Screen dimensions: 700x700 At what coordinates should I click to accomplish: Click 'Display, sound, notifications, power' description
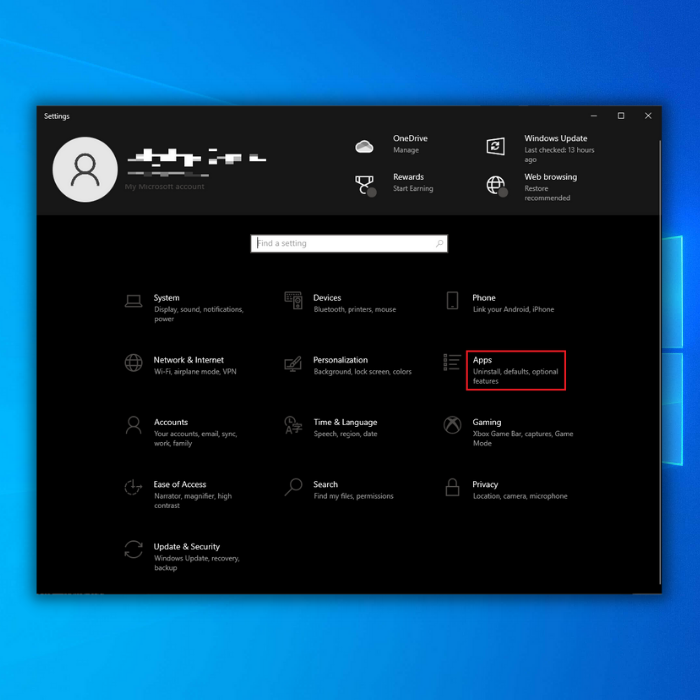tap(199, 314)
